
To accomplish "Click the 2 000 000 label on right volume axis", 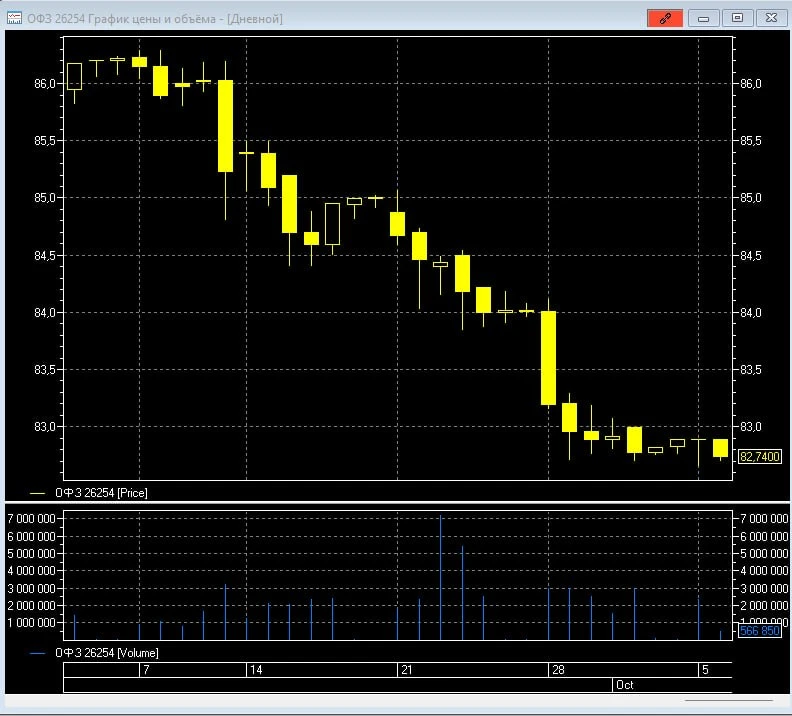I will coord(764,606).
